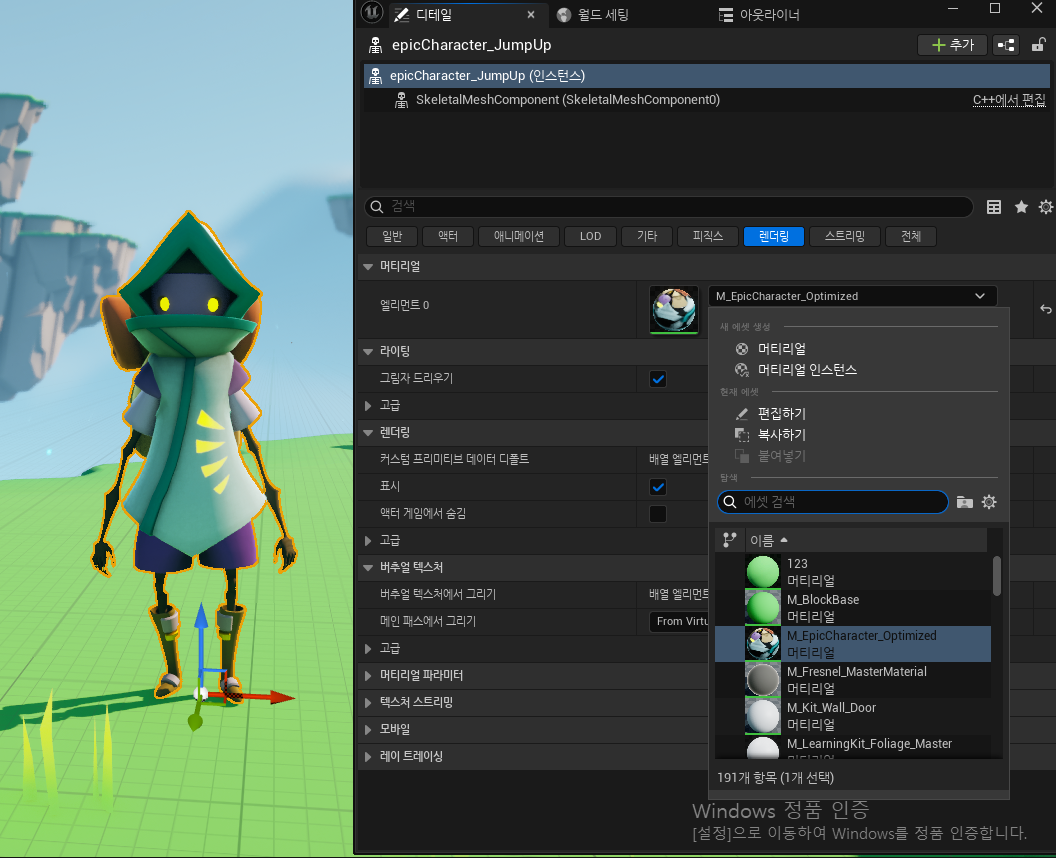1056x858 pixels.
Task: Click the blue Z-axis gizmo arrow
Action: pyautogui.click(x=201, y=617)
